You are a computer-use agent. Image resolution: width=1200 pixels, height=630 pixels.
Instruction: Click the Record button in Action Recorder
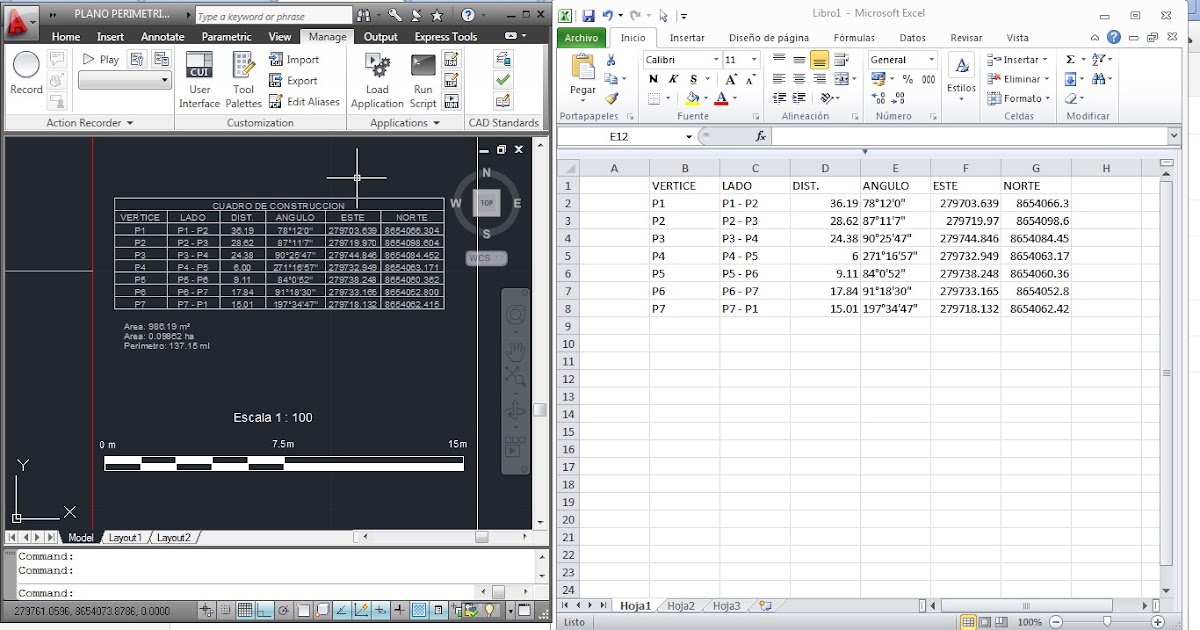tap(26, 68)
